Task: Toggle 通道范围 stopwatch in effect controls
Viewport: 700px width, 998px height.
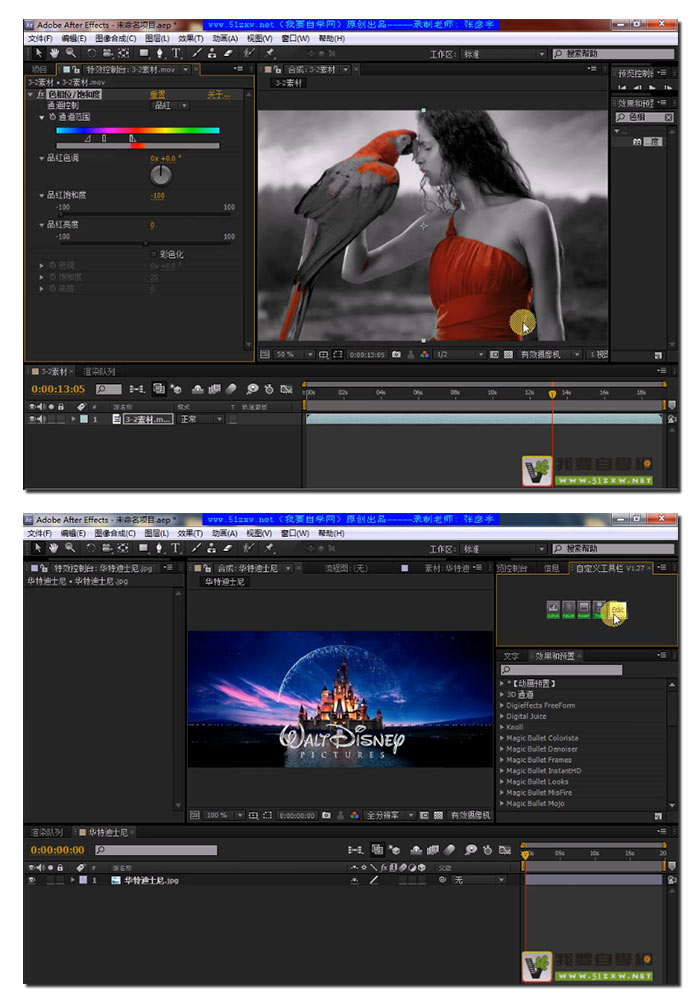Action: pos(52,117)
